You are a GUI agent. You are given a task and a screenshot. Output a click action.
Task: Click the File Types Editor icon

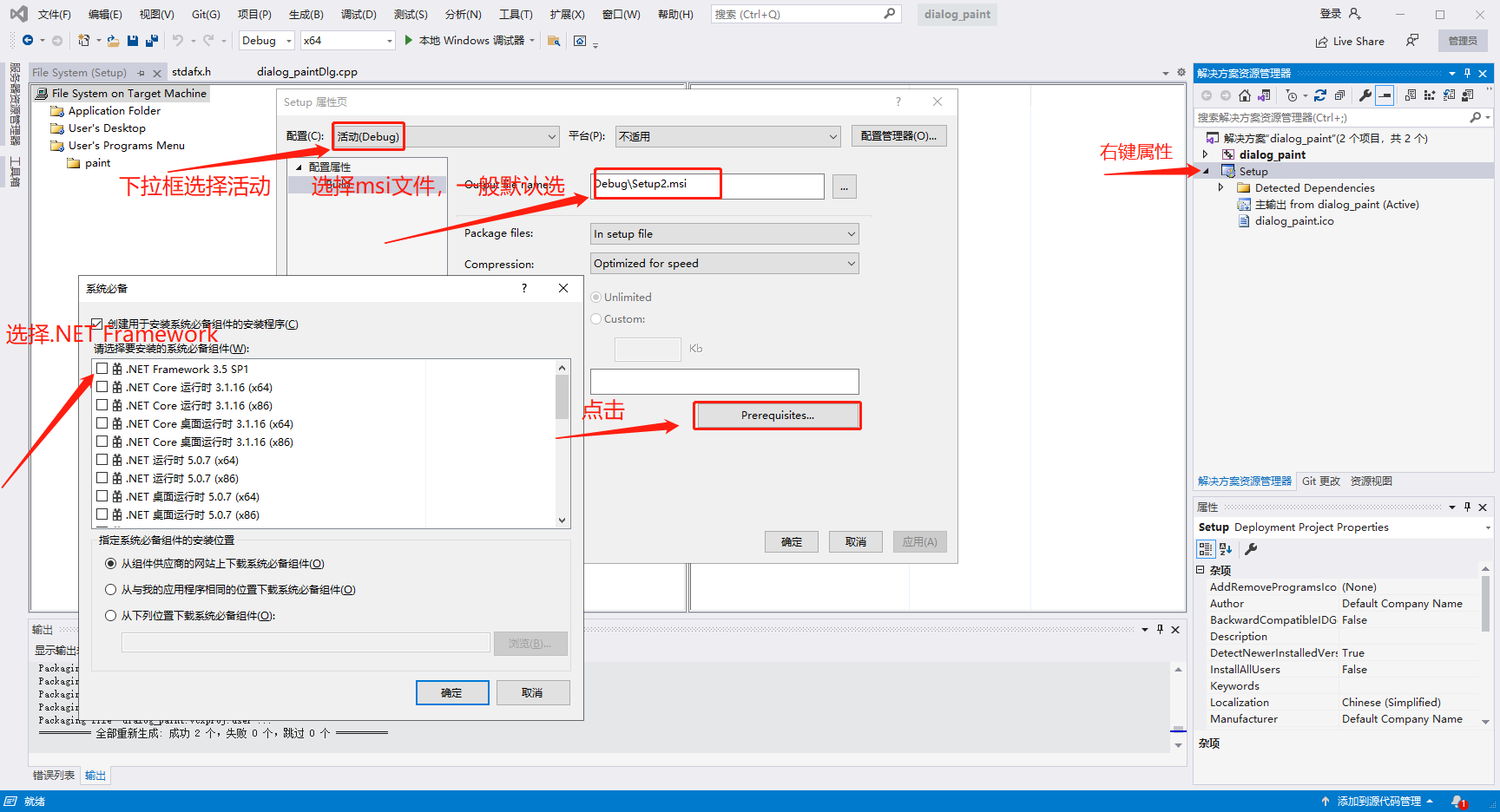click(1449, 95)
